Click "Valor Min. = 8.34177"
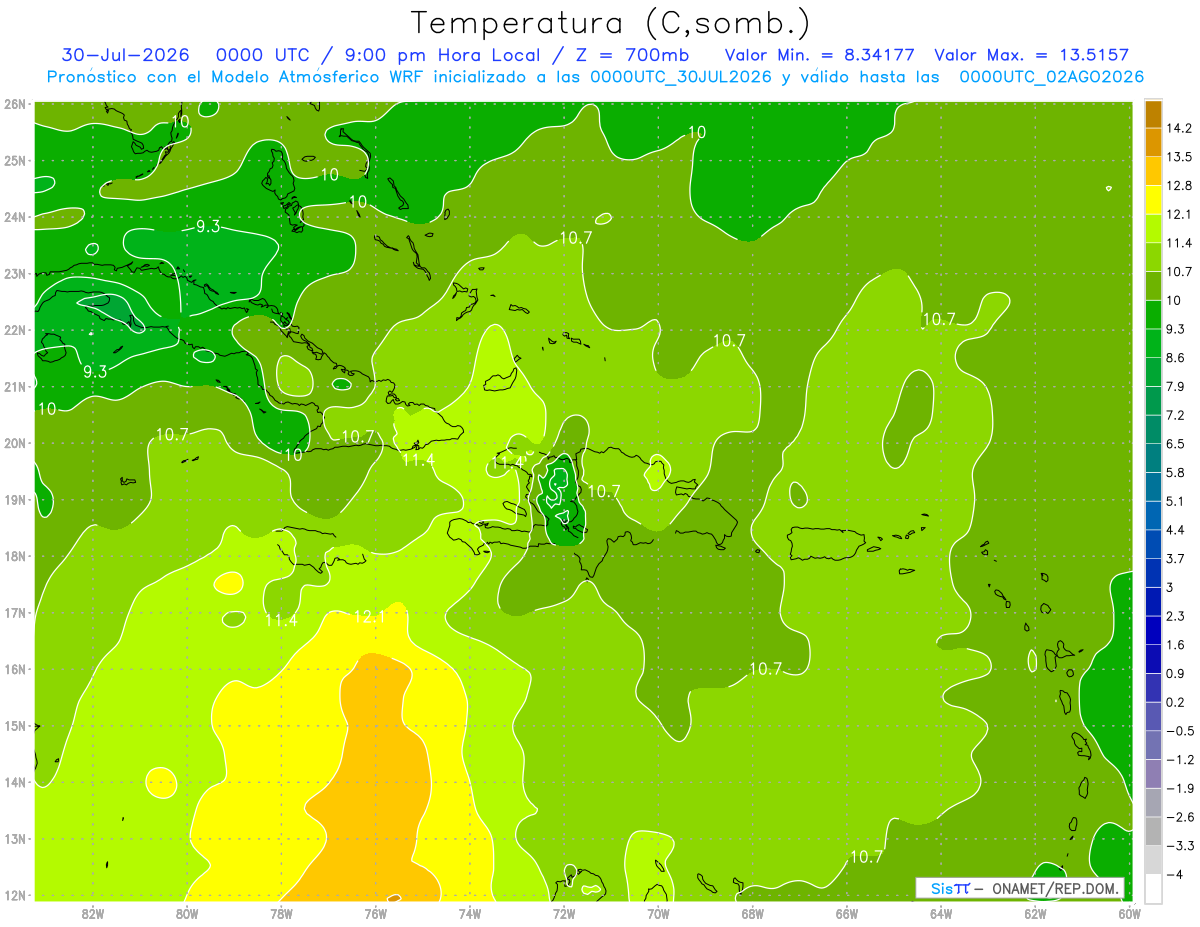 point(819,55)
